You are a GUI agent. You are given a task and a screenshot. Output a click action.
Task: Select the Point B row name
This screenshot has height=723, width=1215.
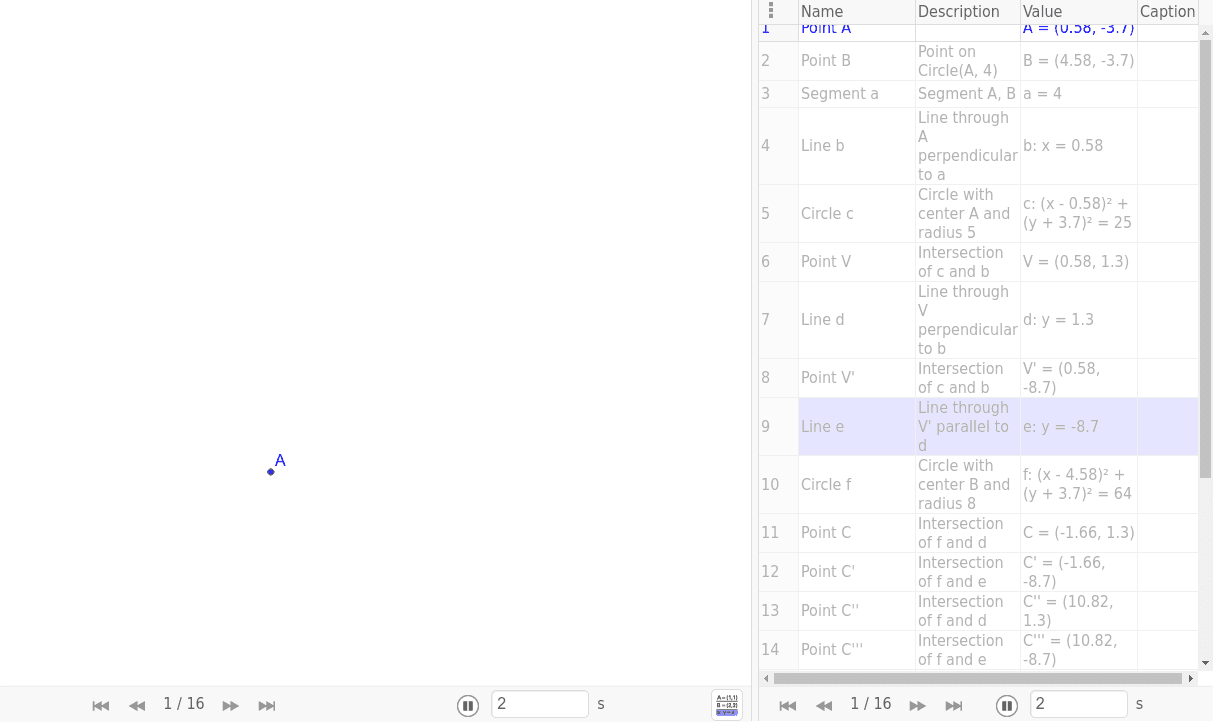(826, 61)
